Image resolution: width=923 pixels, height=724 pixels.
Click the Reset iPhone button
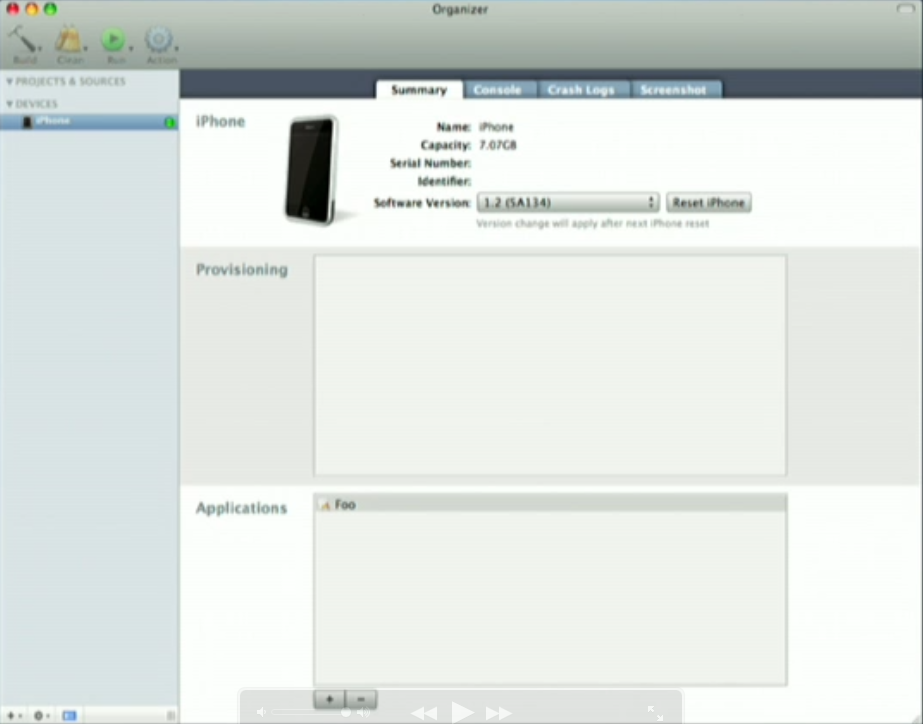[708, 203]
